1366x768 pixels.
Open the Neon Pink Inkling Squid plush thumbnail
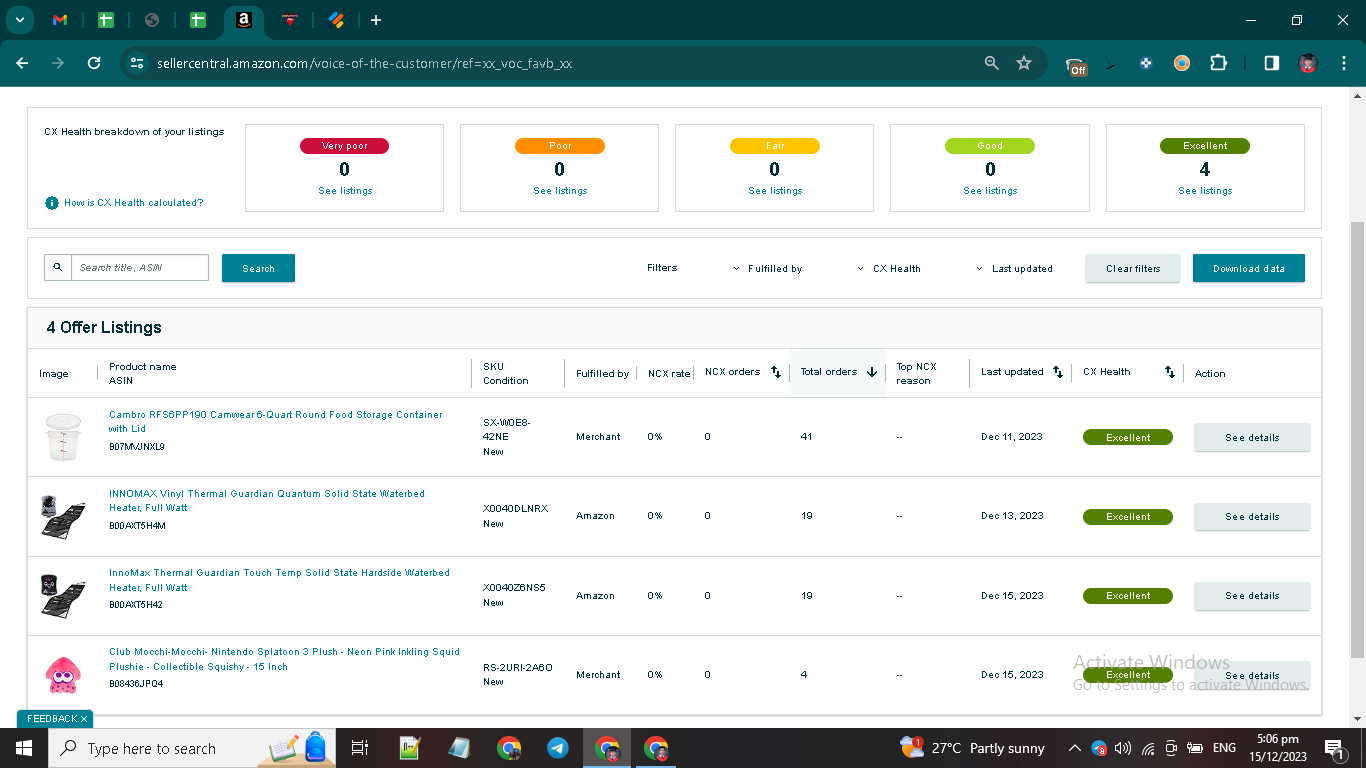click(x=61, y=675)
